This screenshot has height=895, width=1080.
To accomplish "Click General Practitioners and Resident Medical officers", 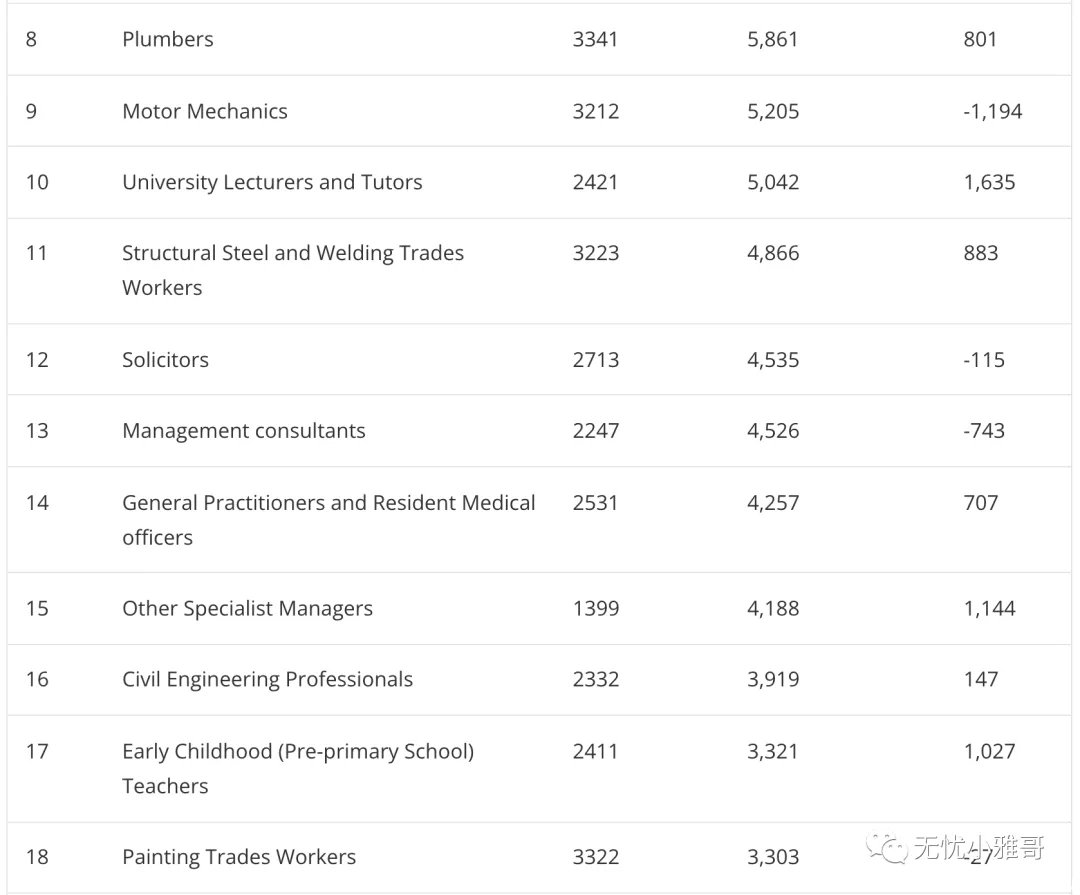I will pos(329,520).
